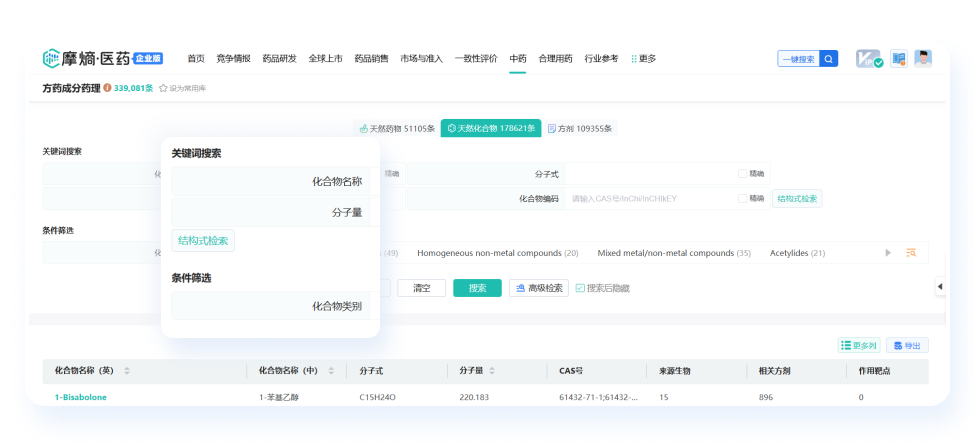Viewport: 974px width, 445px height.
Task: Click the 摩熵医药 logo
Action: tap(102, 59)
